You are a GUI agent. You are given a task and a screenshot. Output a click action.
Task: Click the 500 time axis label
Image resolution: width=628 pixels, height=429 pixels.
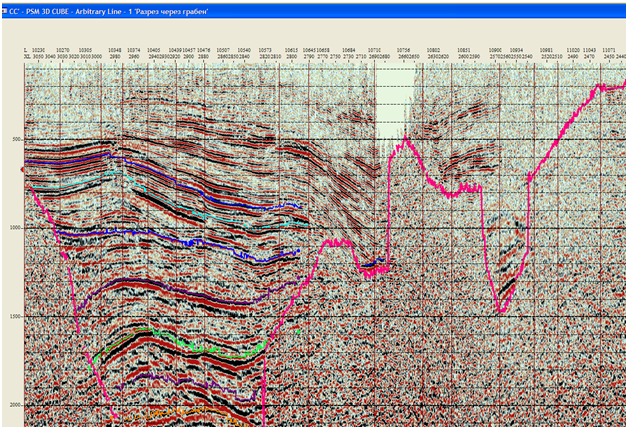[17, 139]
